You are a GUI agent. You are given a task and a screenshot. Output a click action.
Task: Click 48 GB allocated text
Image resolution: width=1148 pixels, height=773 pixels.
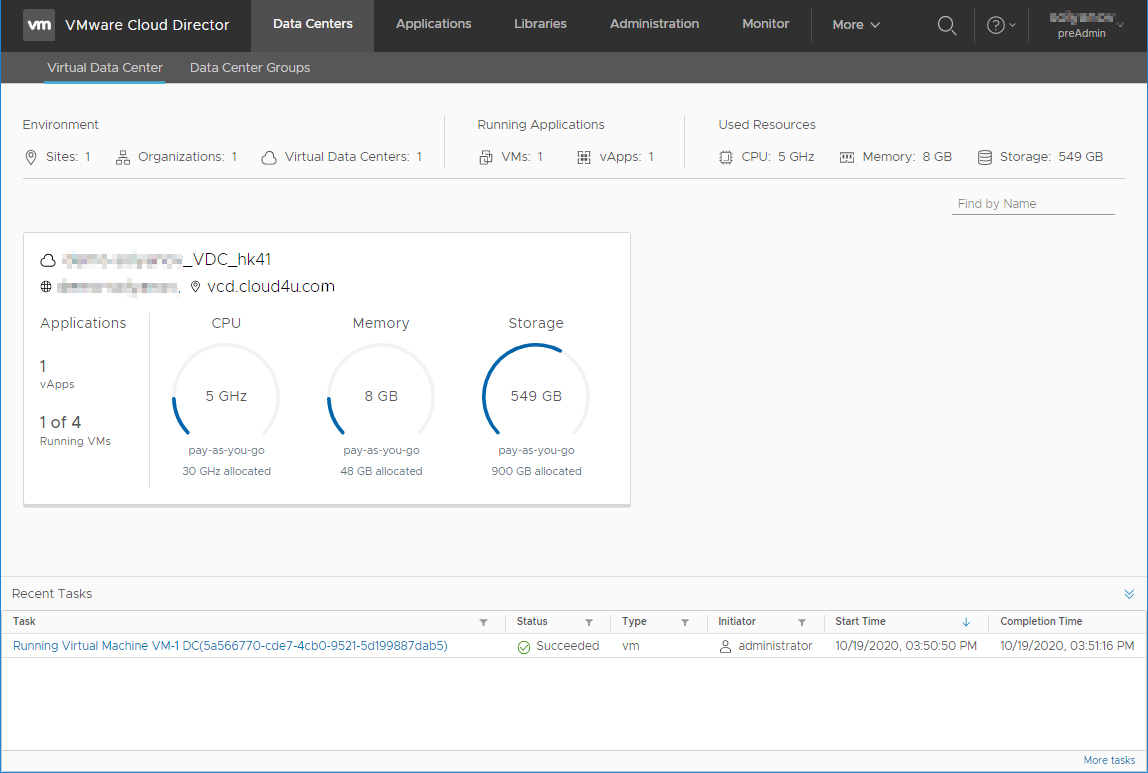click(x=381, y=471)
